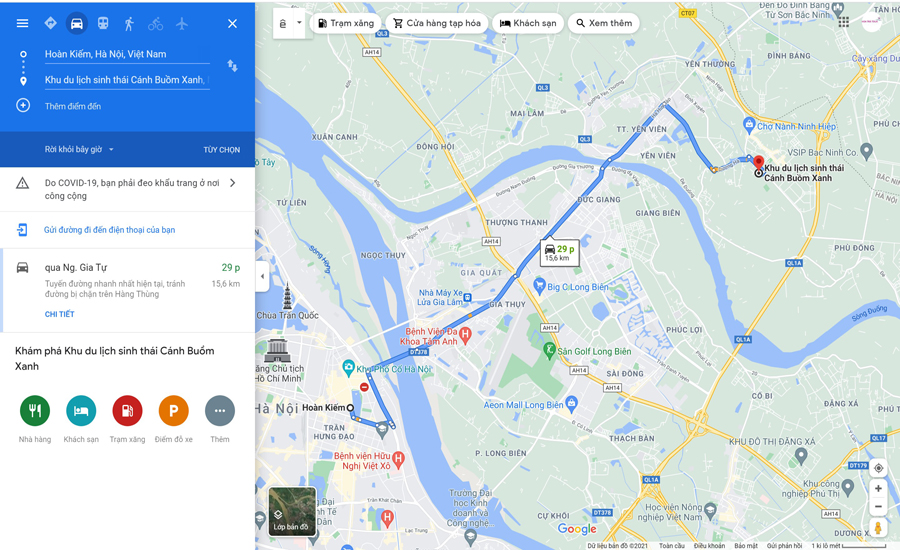Collapse the side panel arrow

(262, 276)
